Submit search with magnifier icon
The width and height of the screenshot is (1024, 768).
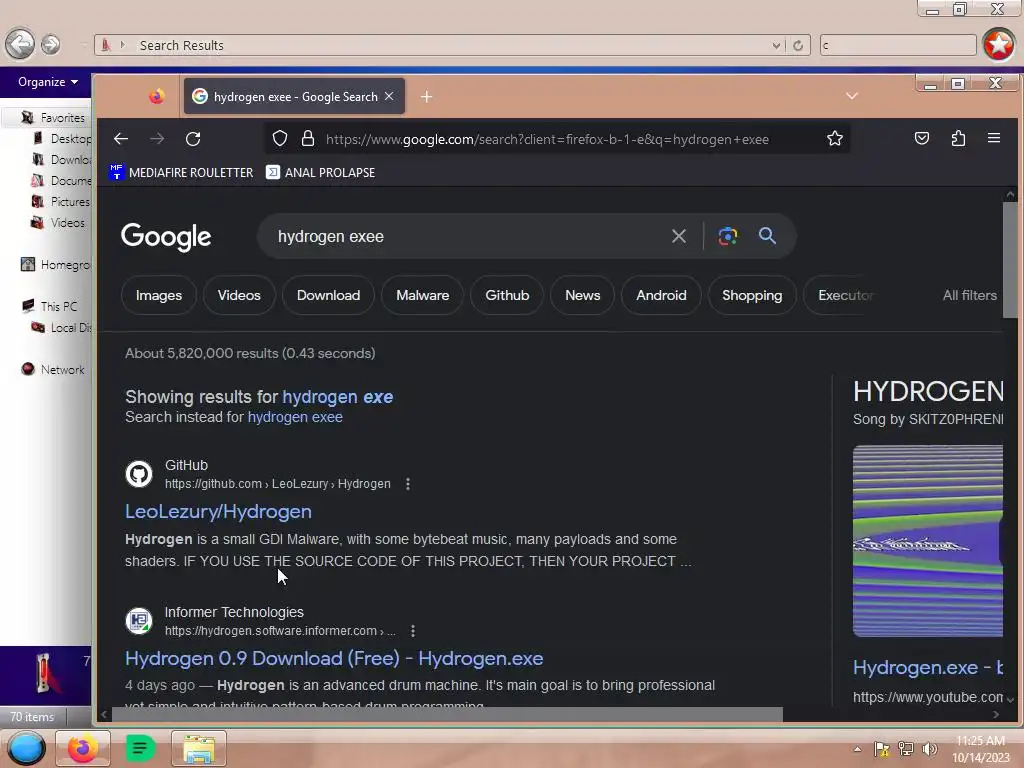(x=767, y=236)
